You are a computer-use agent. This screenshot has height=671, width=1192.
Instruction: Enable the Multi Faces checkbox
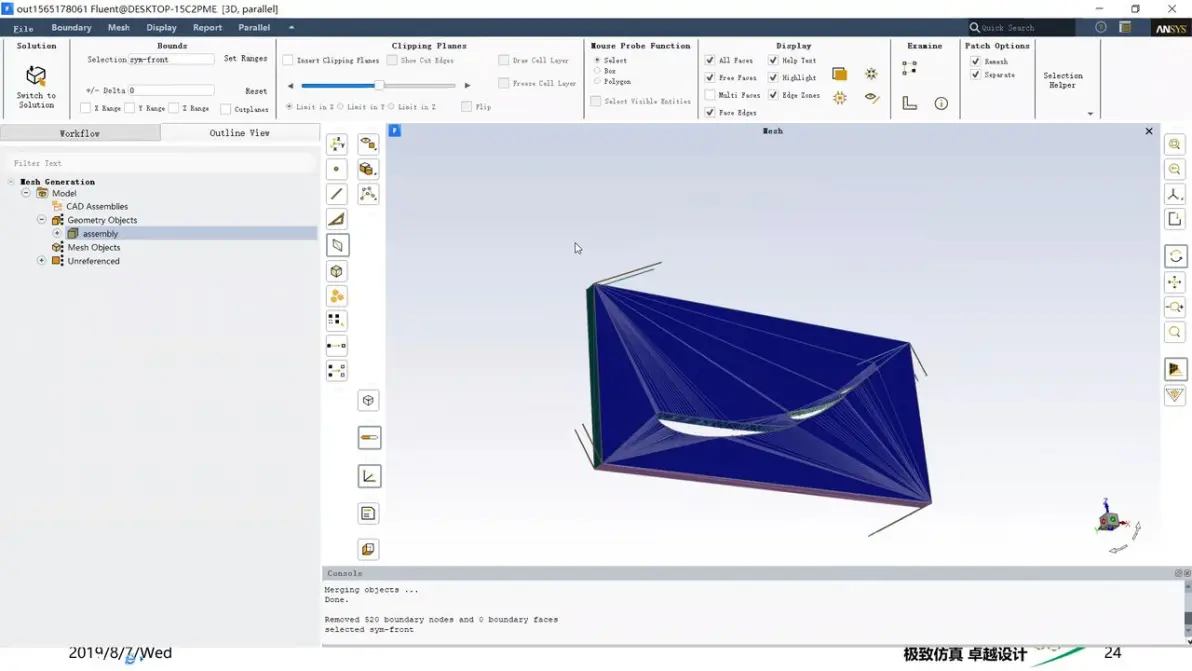click(x=710, y=95)
